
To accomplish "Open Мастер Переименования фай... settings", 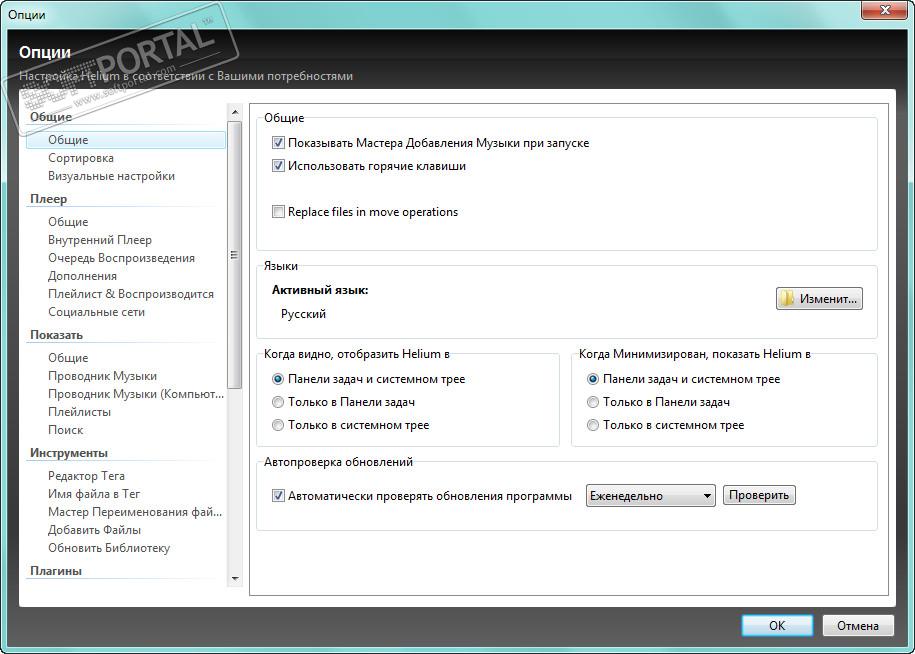I will pos(135,512).
